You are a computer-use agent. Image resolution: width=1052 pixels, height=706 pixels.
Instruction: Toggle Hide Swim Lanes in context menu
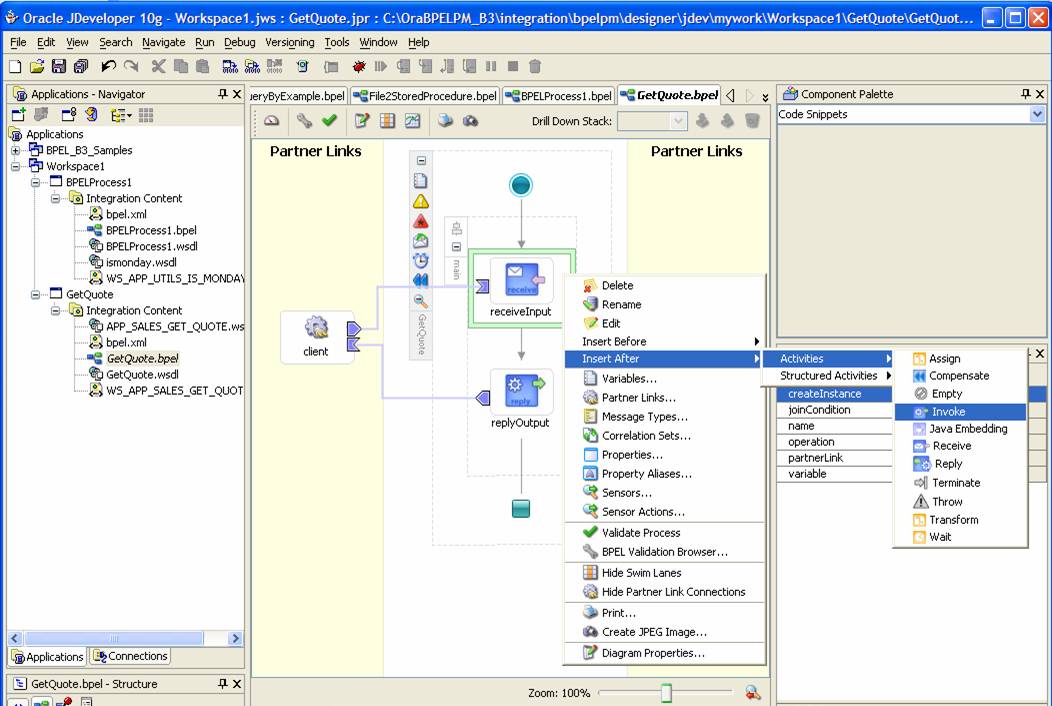tap(640, 573)
